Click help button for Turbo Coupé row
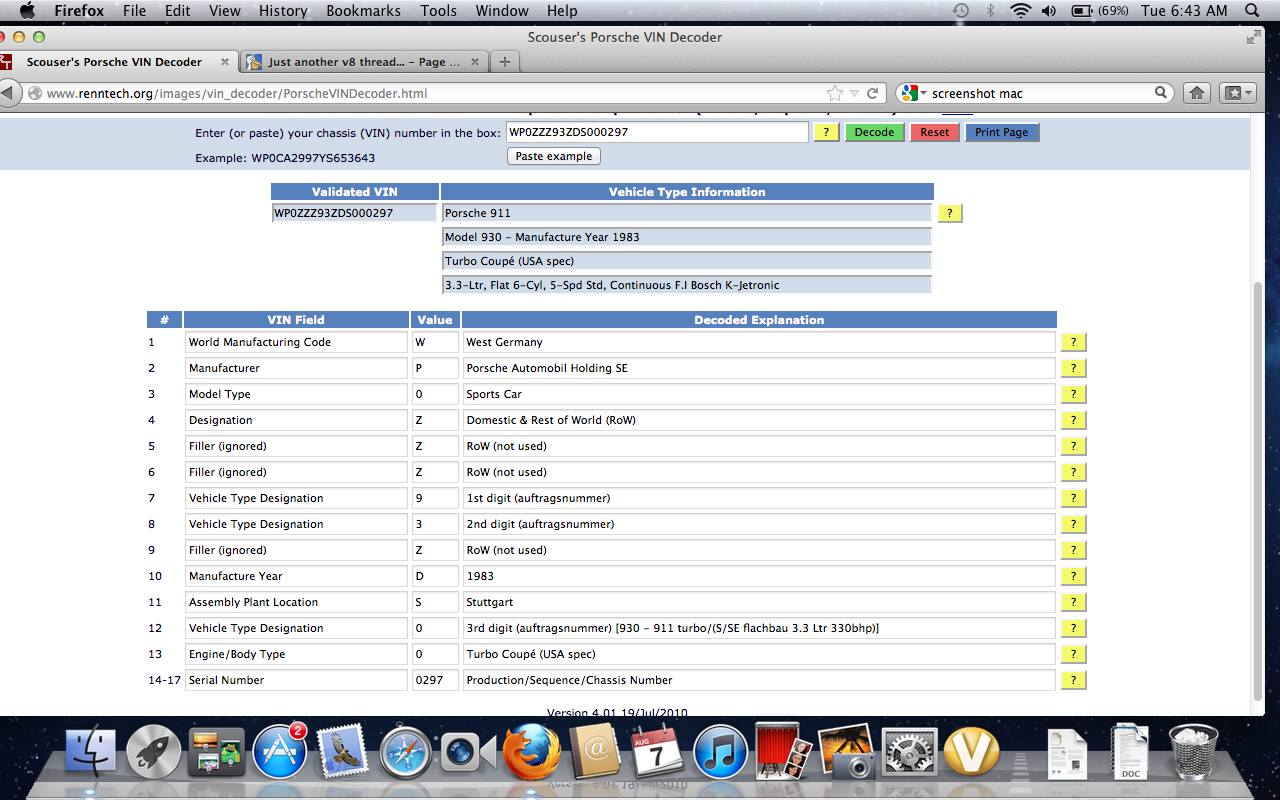 1073,654
